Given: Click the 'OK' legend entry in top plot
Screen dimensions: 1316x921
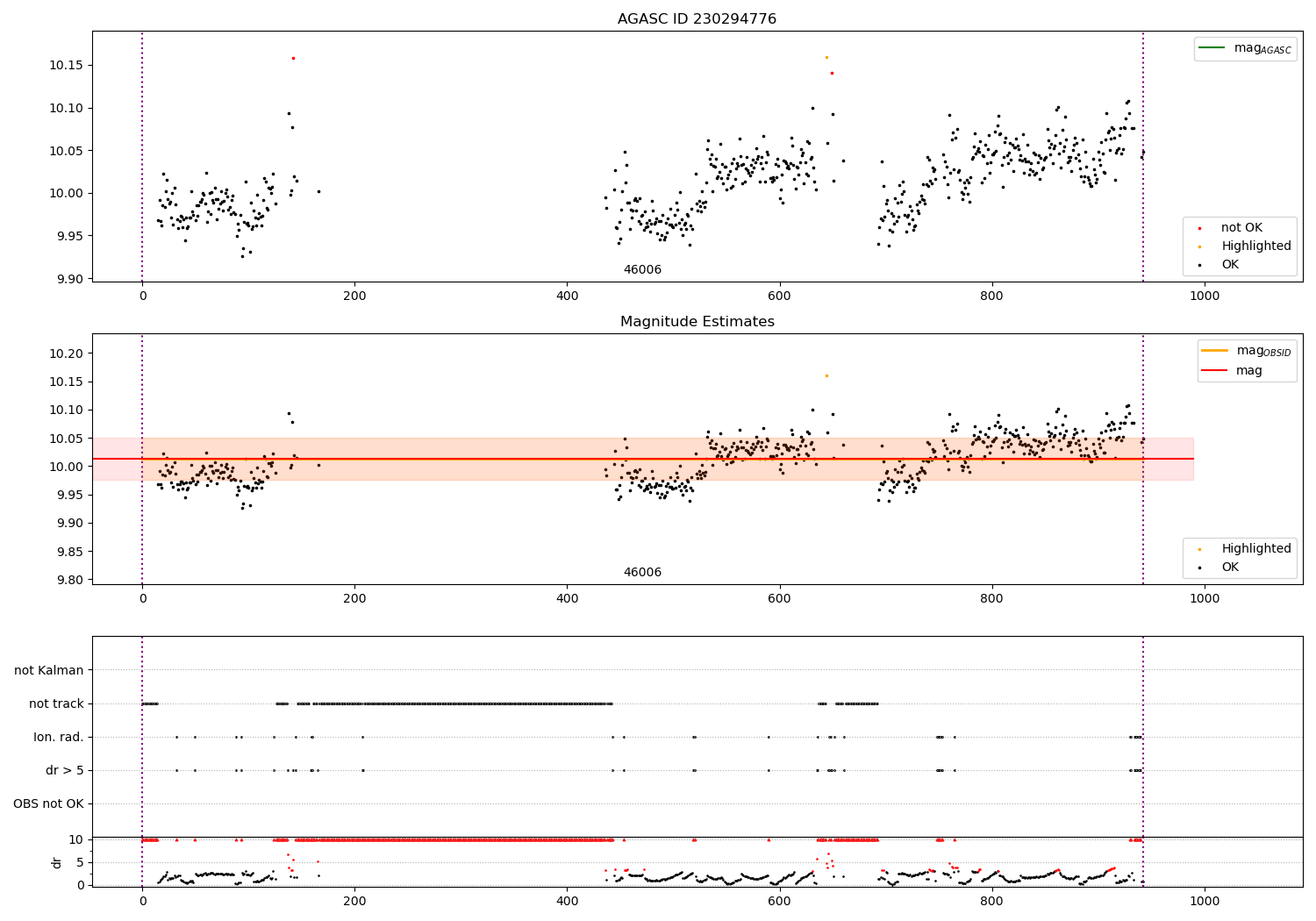Looking at the screenshot, I should pyautogui.click(x=1230, y=265).
